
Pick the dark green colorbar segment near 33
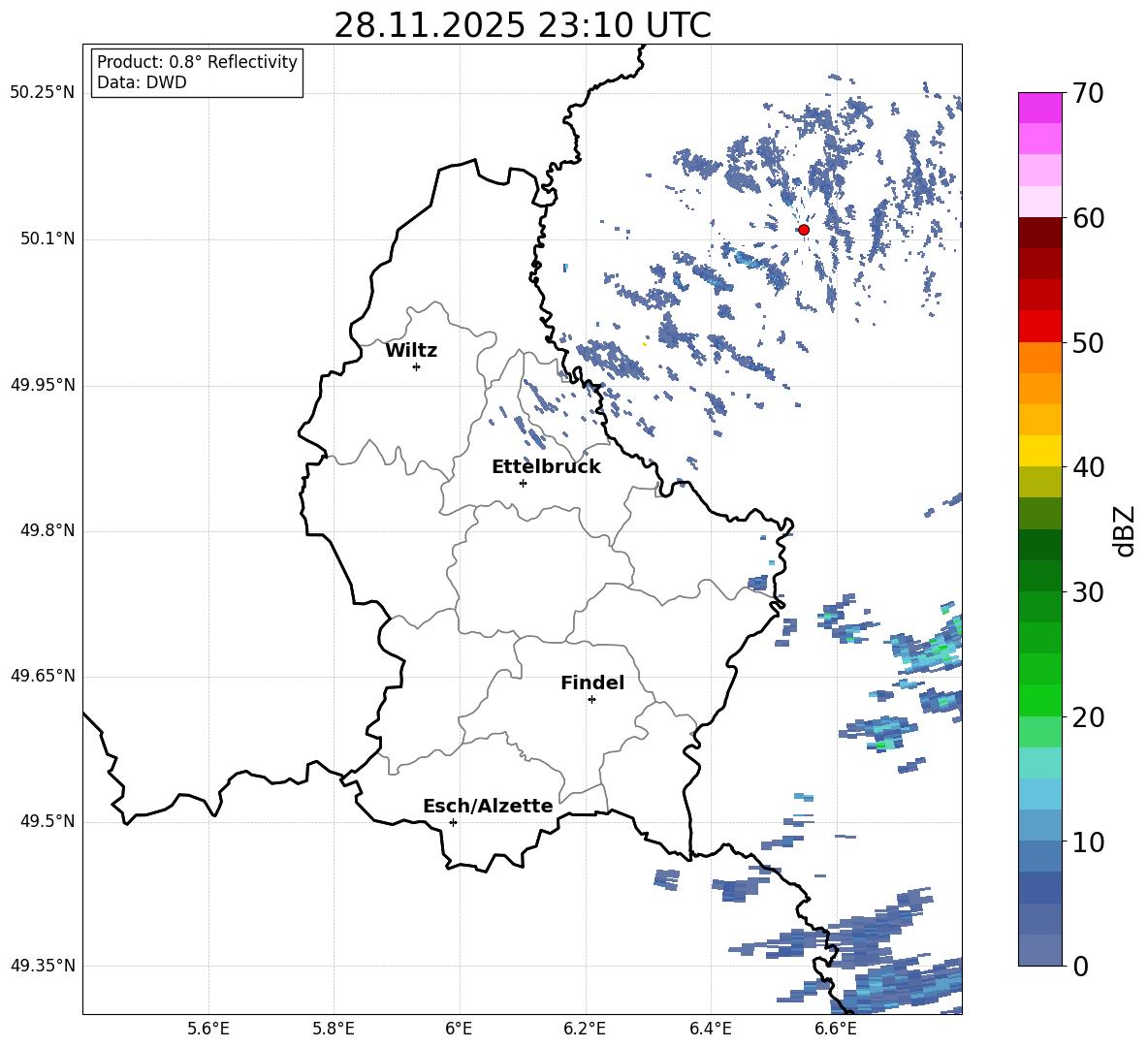(x=1040, y=545)
